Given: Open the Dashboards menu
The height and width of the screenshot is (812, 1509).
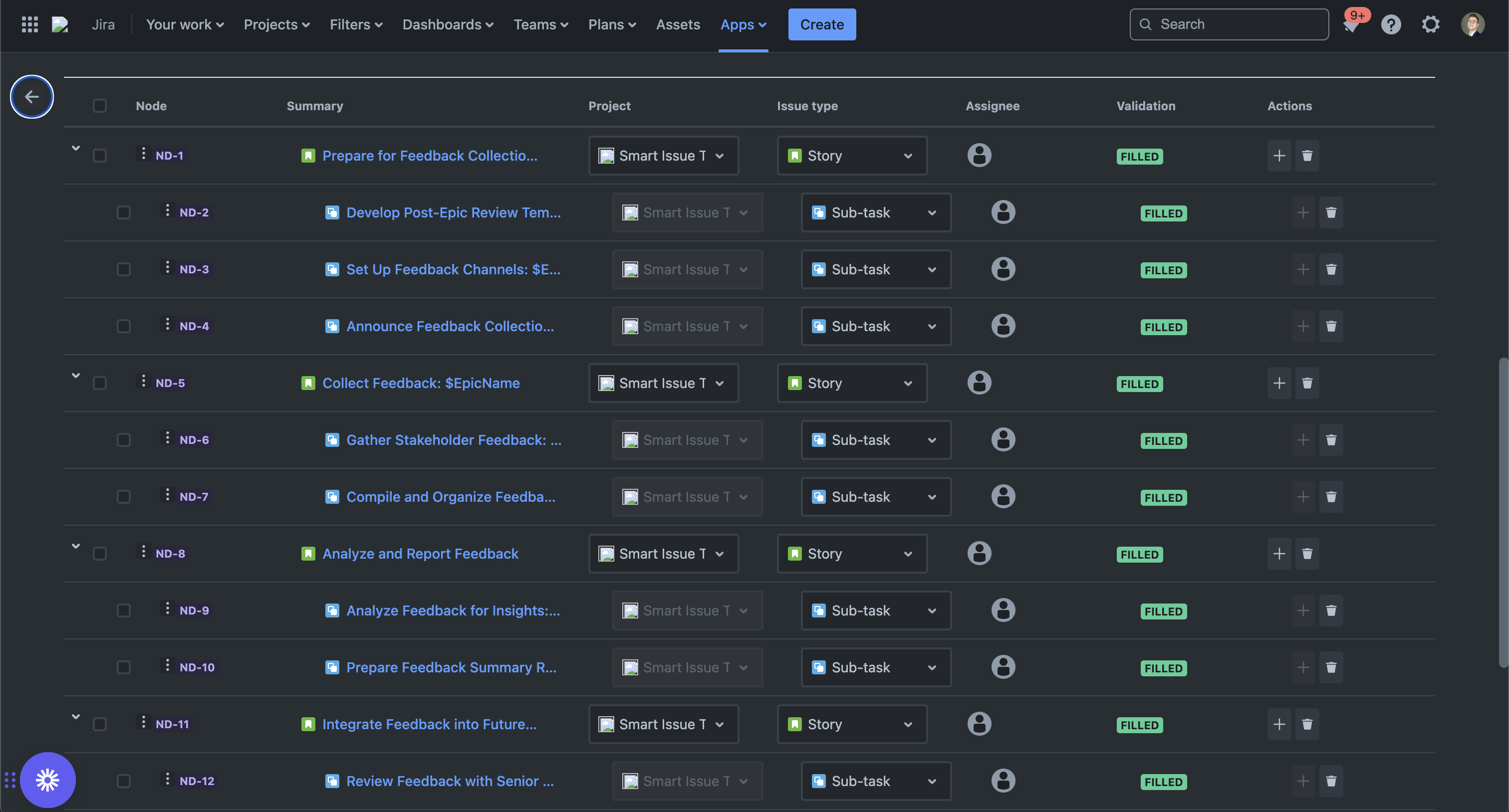Looking at the screenshot, I should [448, 24].
